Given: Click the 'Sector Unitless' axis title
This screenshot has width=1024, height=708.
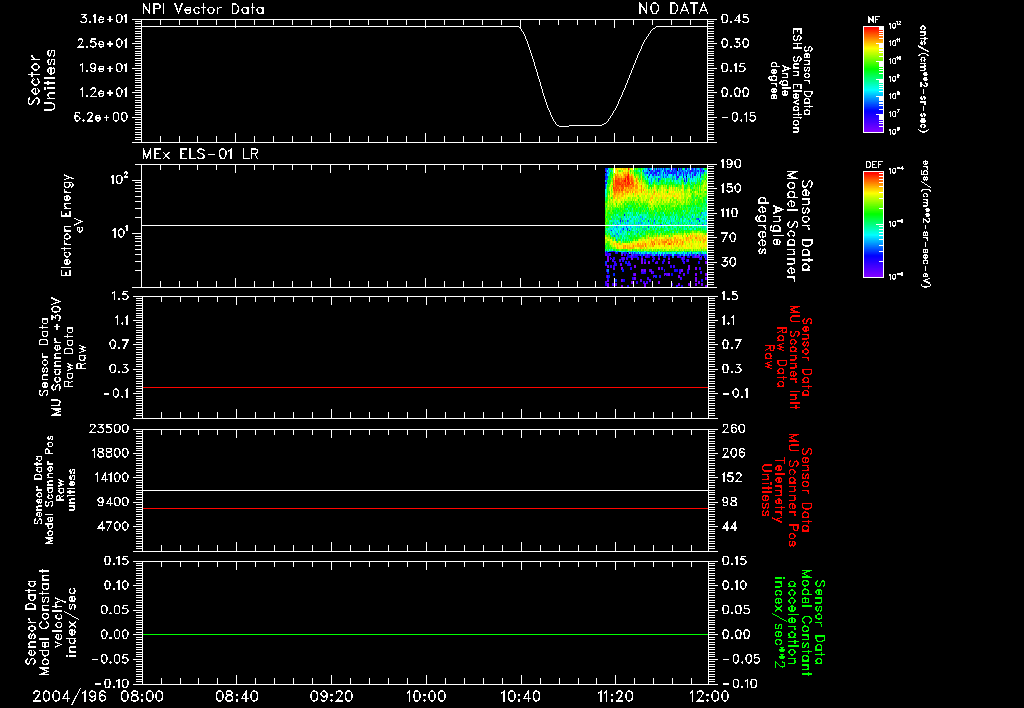Looking at the screenshot, I should tap(42, 80).
